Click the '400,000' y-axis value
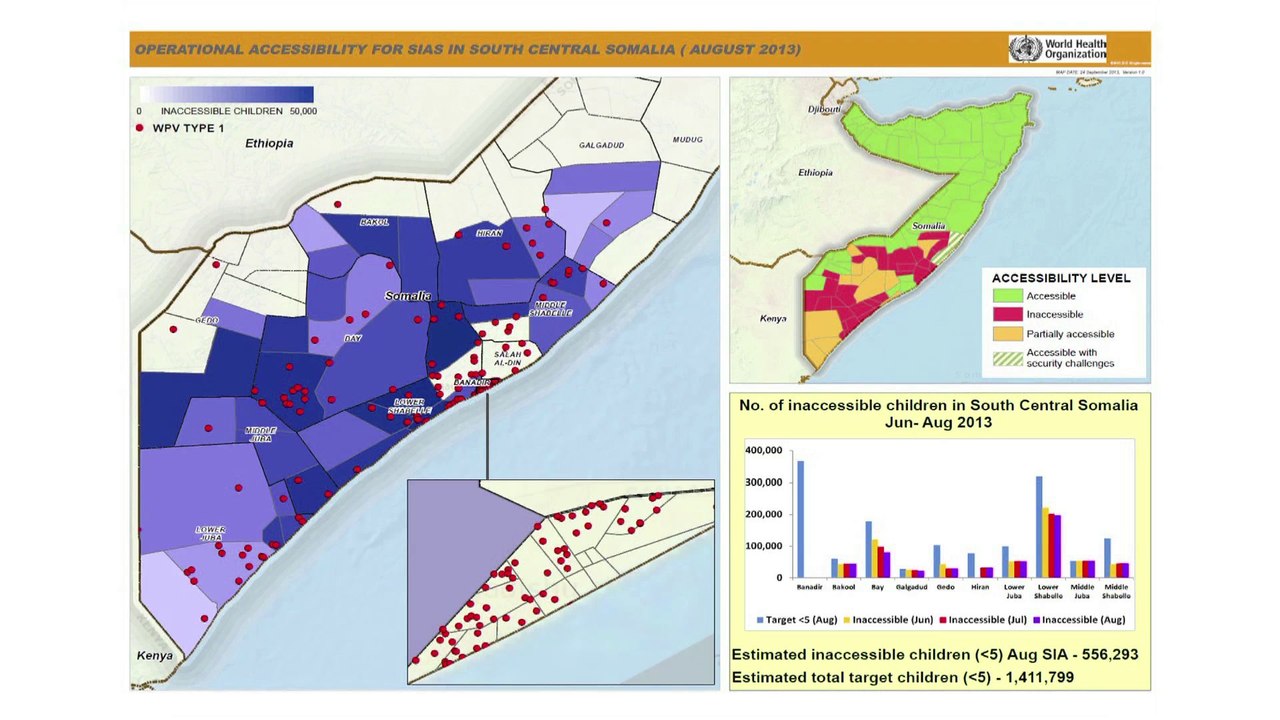The width and height of the screenshot is (1280, 720). [x=764, y=451]
